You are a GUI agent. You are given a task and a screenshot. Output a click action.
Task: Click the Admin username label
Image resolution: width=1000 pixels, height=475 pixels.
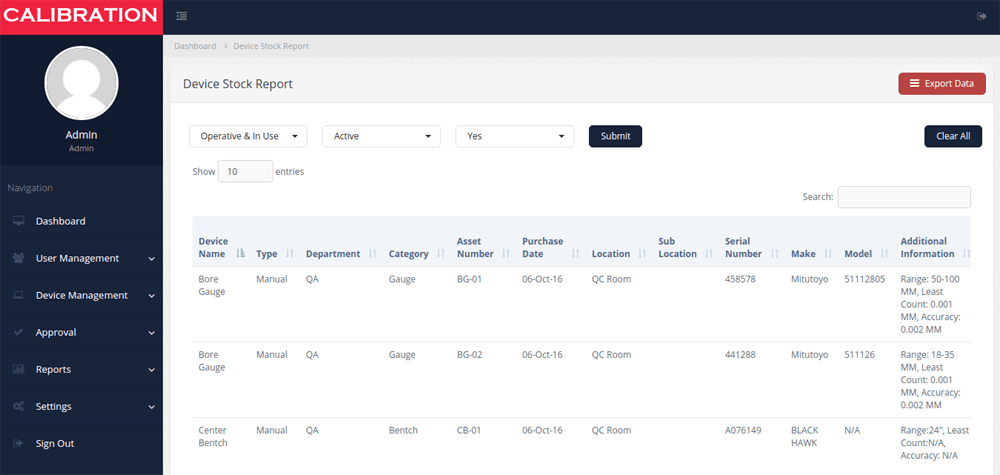tap(81, 135)
